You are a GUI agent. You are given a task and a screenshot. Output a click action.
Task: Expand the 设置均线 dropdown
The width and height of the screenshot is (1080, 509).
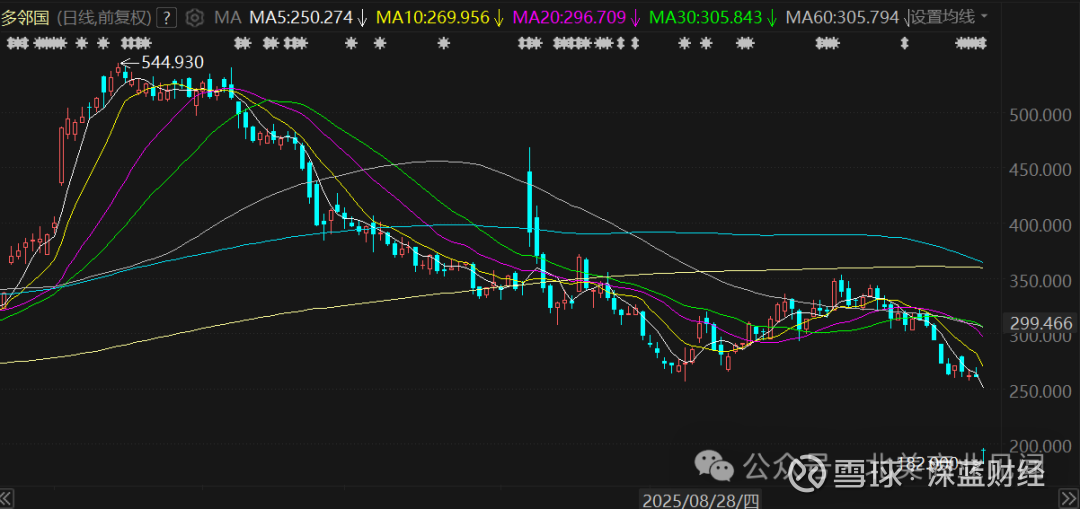click(x=950, y=17)
